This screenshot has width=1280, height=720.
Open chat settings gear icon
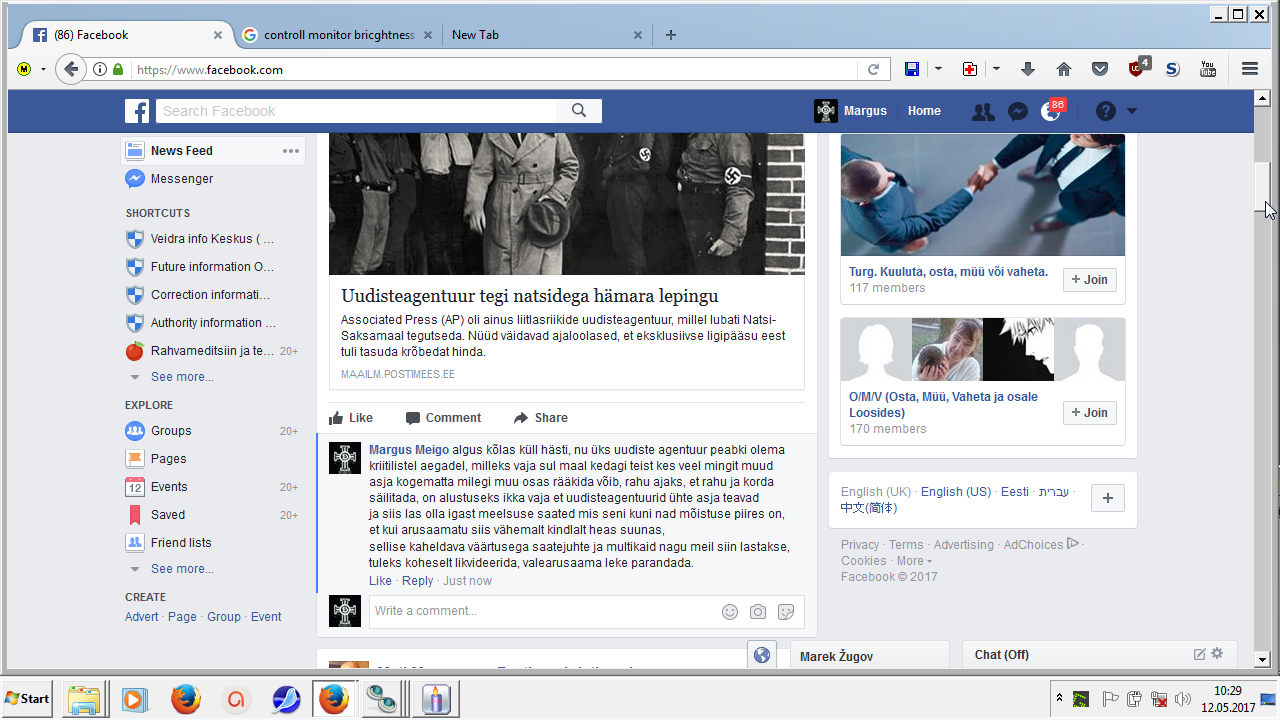pos(1217,654)
